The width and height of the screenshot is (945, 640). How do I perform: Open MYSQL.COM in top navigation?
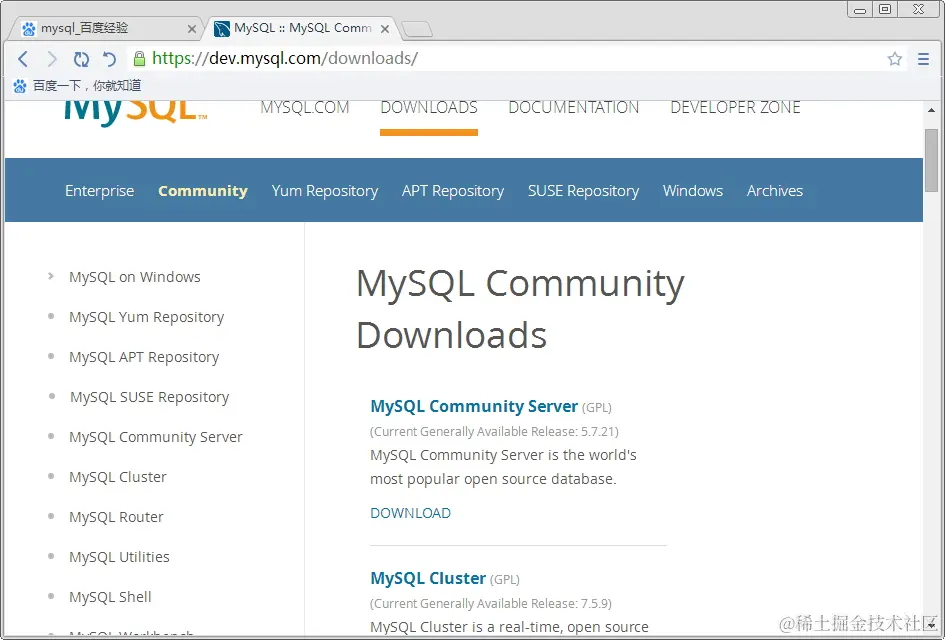click(x=305, y=107)
